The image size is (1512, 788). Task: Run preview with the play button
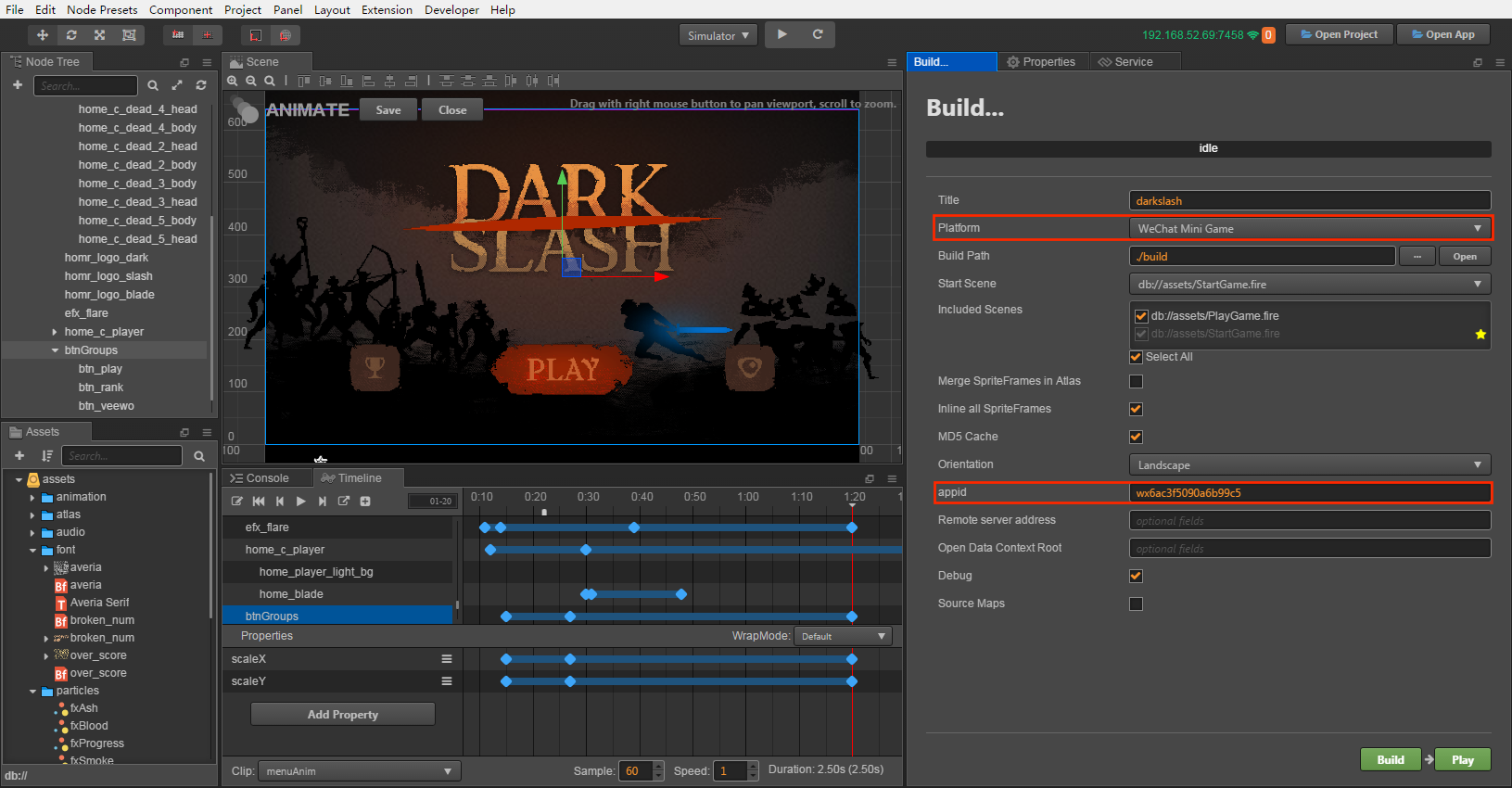tap(782, 34)
